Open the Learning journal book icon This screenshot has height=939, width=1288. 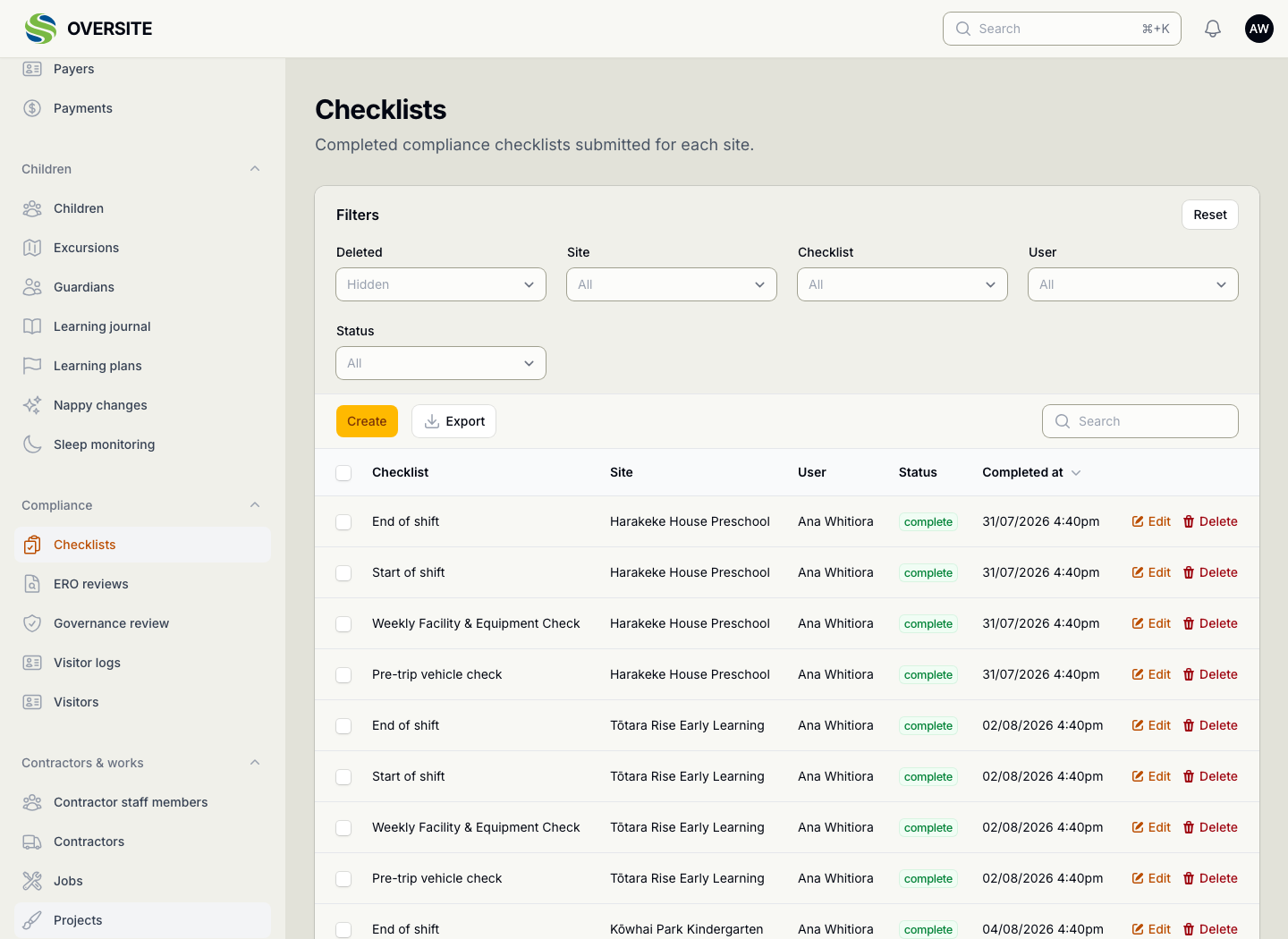[x=32, y=326]
